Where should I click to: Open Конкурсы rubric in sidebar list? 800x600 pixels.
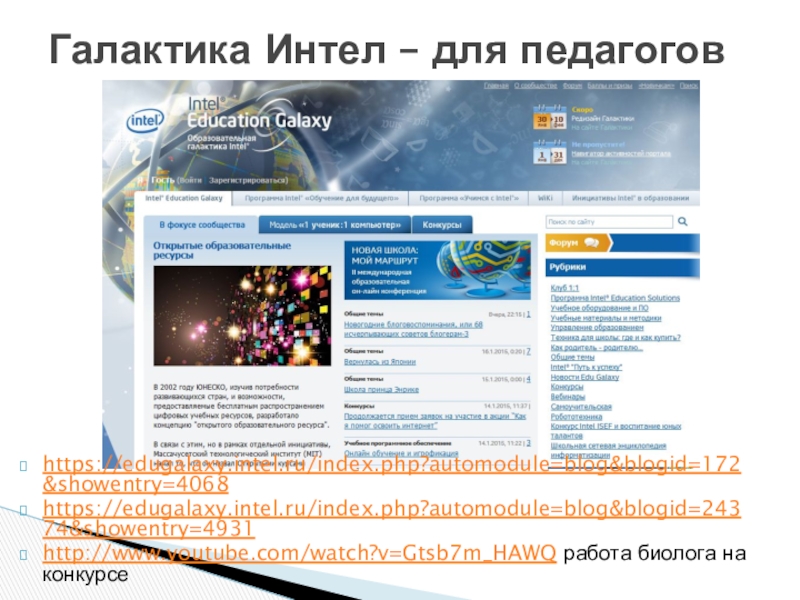[567, 387]
